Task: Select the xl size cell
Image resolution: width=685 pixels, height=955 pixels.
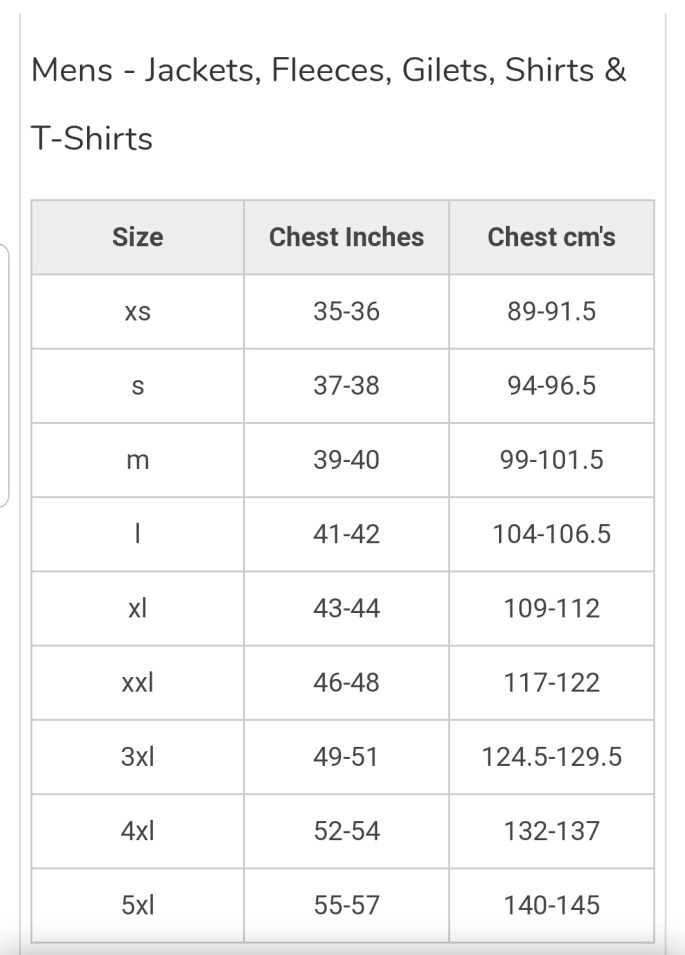Action: pos(137,608)
